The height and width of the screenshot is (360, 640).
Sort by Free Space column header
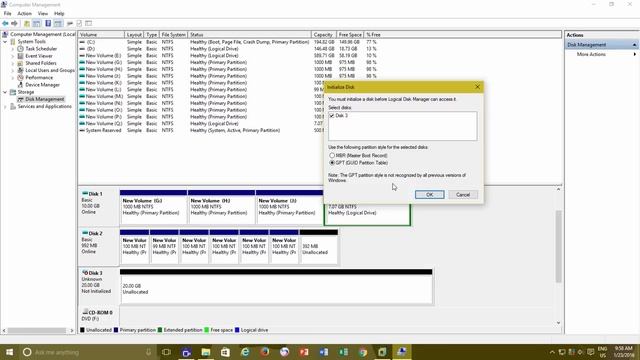pyautogui.click(x=350, y=35)
